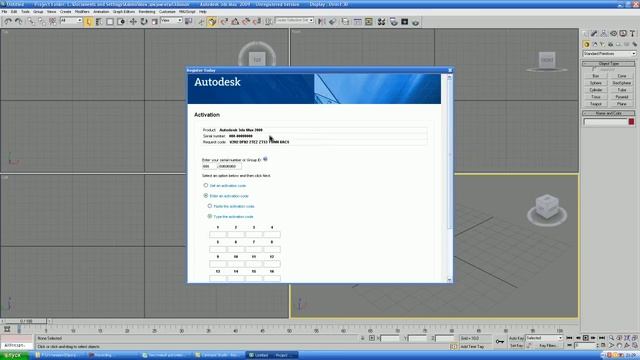640x360 pixels.
Task: Click the Mirror tool icon
Action: click(322, 22)
